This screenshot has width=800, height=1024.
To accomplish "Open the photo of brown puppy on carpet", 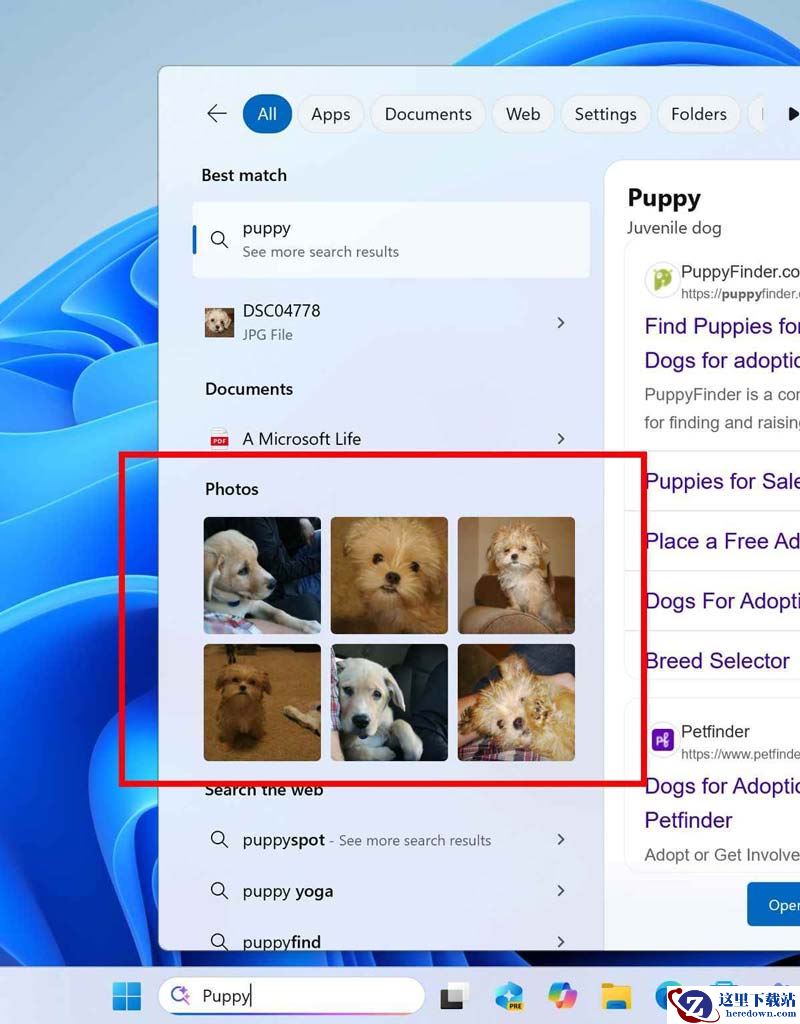I will click(x=263, y=703).
